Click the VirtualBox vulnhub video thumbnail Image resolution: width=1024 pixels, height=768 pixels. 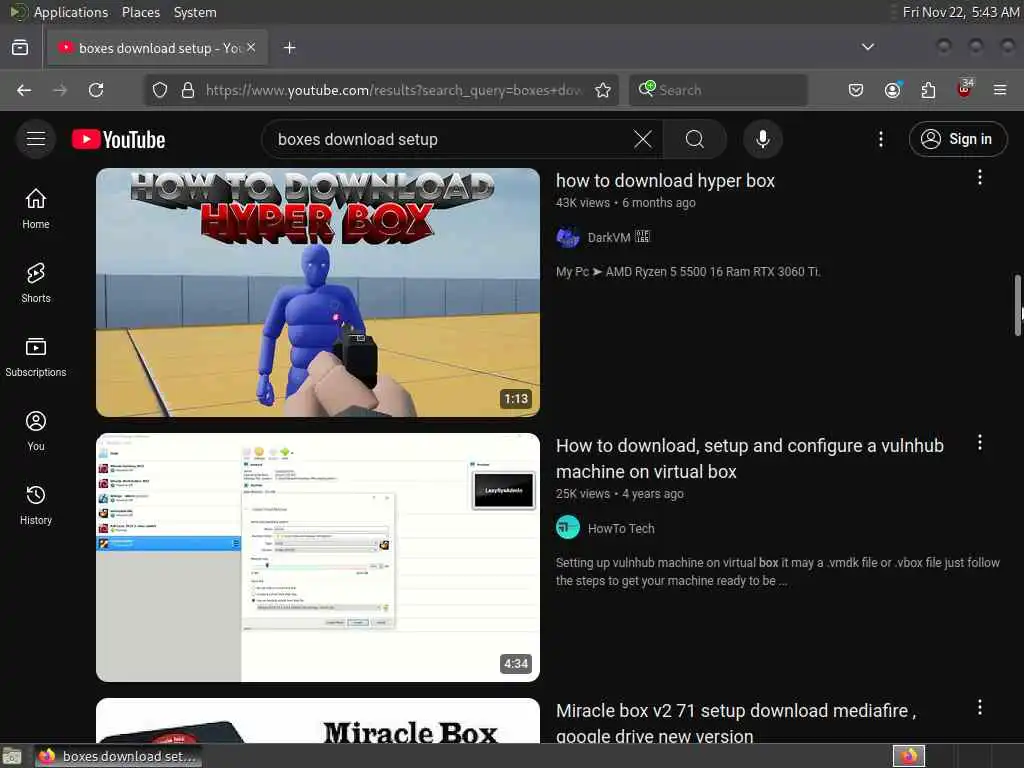pyautogui.click(x=318, y=557)
